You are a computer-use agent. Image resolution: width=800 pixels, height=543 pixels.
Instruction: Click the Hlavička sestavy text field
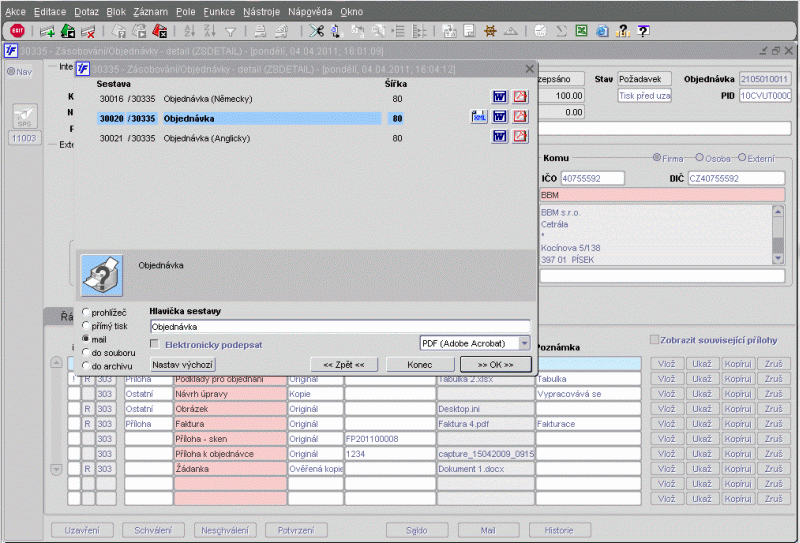[340, 327]
